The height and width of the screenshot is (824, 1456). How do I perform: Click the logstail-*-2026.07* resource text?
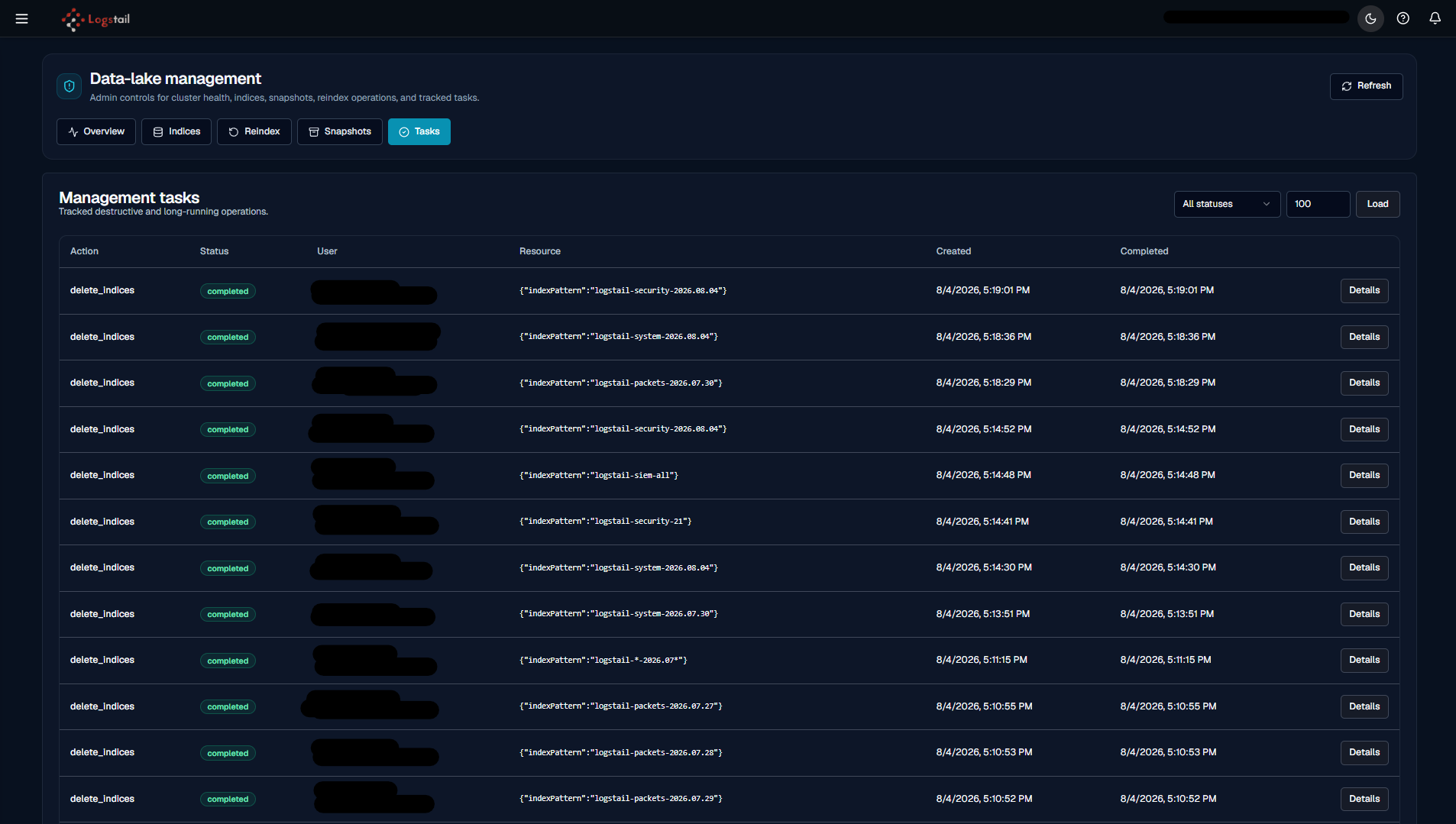coord(603,661)
